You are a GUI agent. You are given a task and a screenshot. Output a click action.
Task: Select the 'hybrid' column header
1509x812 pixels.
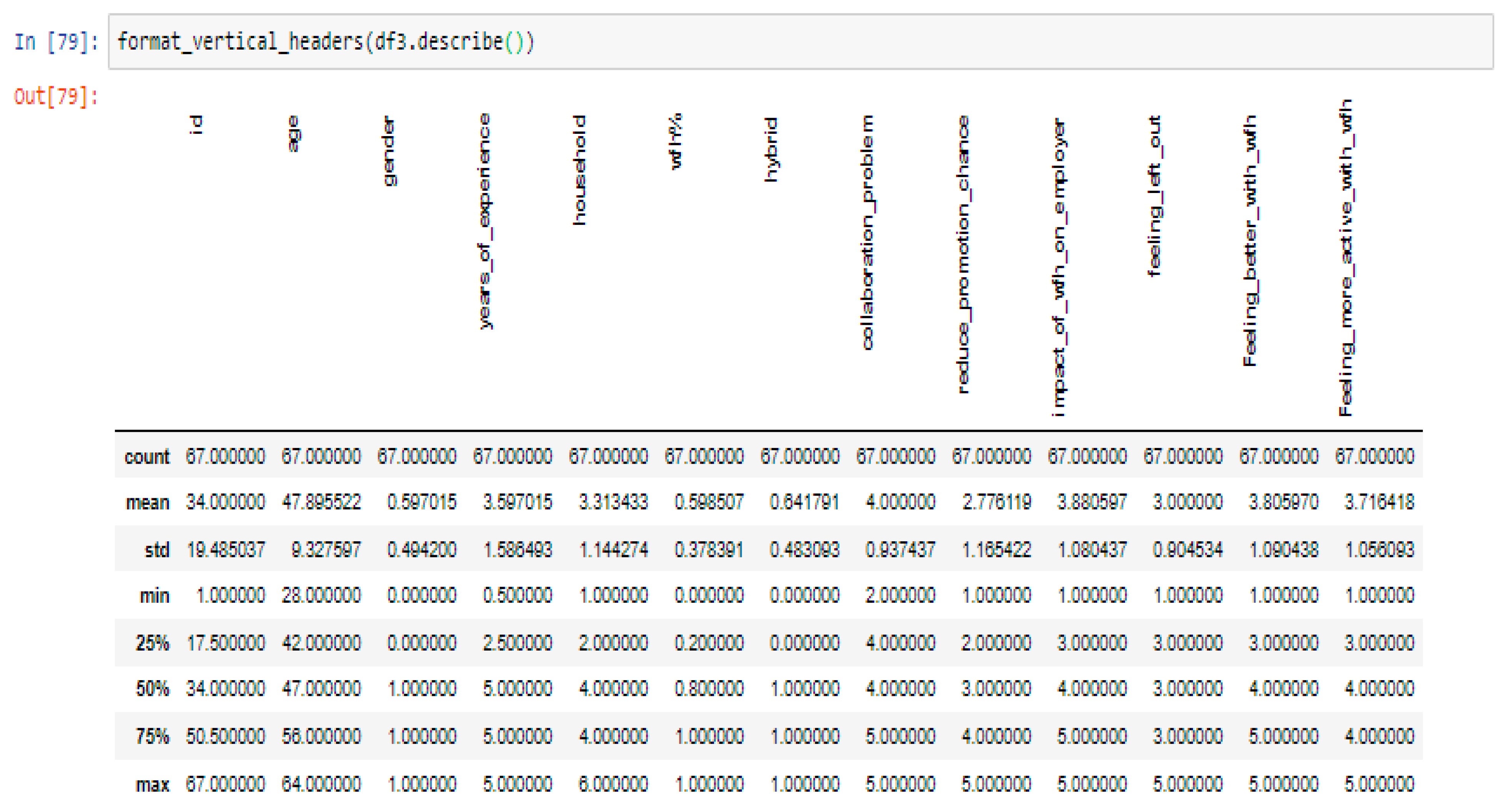coord(772,150)
